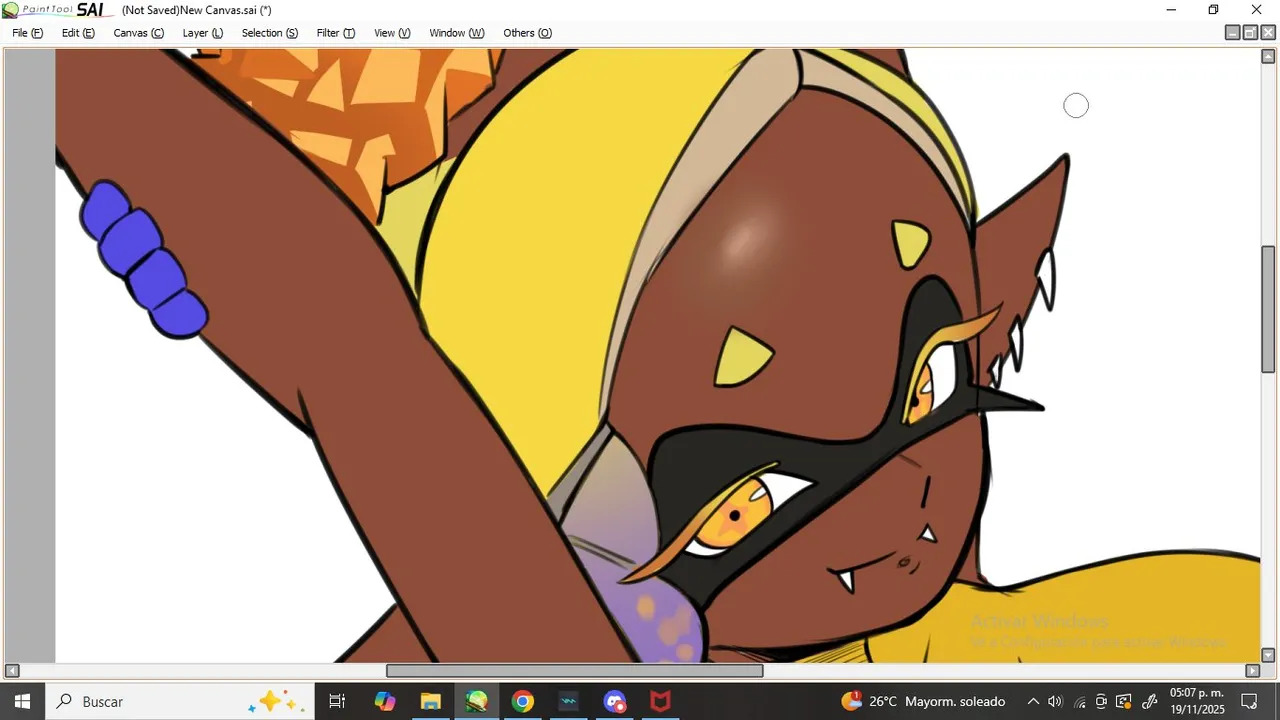The width and height of the screenshot is (1280, 720).
Task: Open Discord from the taskbar
Action: click(x=615, y=701)
